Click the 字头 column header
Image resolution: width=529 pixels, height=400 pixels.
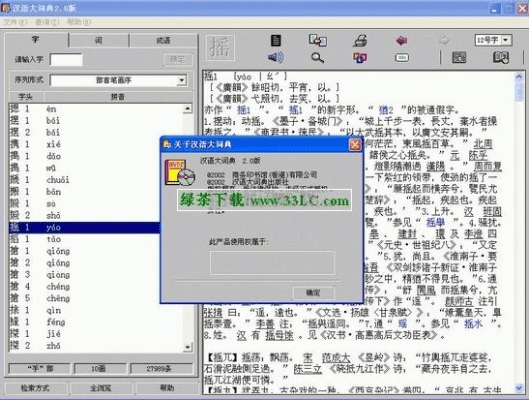click(26, 97)
